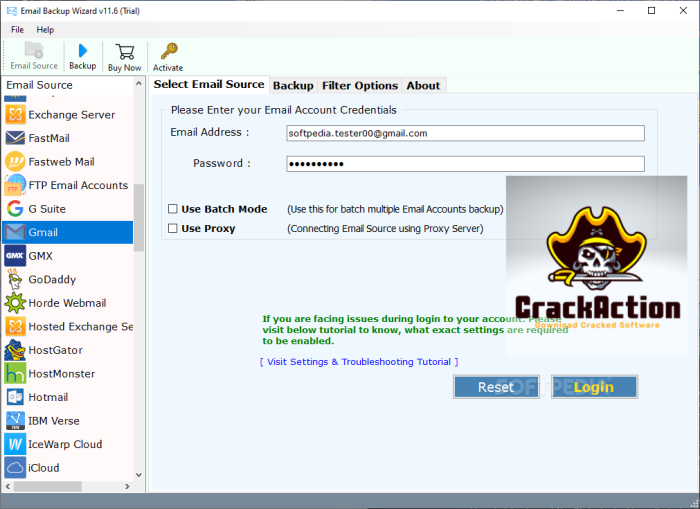Image resolution: width=700 pixels, height=509 pixels.
Task: Click the source list scroll down arrow
Action: click(139, 475)
